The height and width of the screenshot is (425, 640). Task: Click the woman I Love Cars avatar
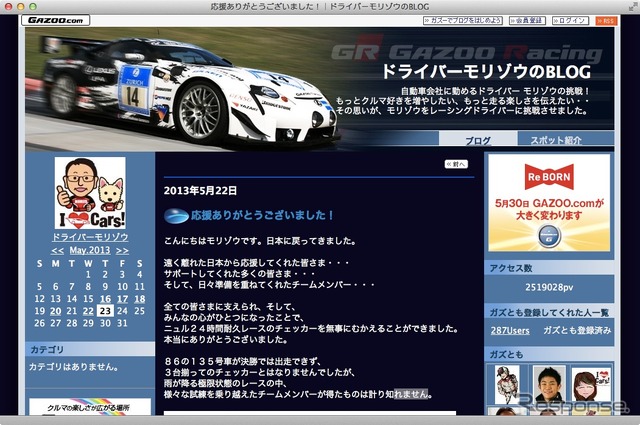[591, 385]
